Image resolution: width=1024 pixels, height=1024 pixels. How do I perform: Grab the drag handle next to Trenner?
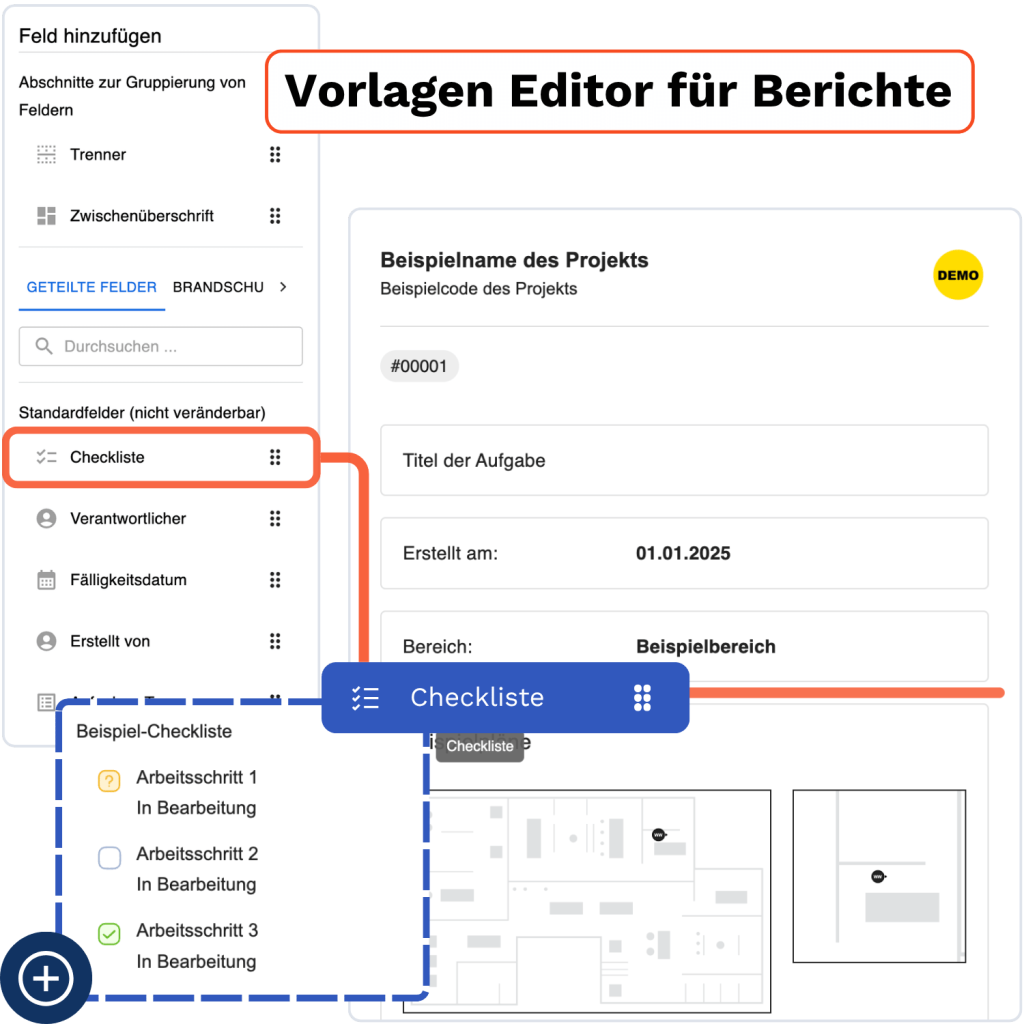click(275, 155)
